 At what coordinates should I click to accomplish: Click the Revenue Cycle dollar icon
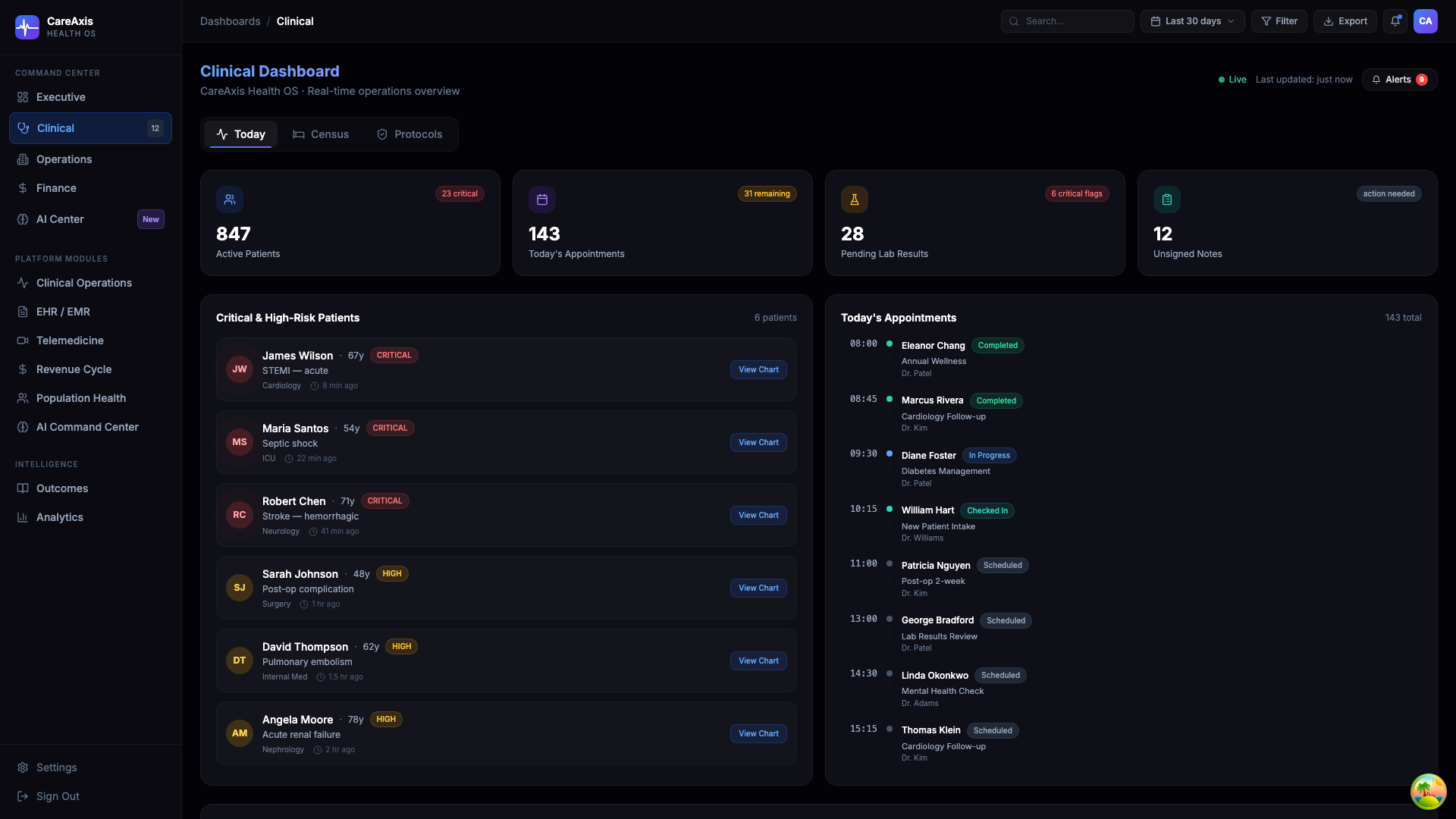pos(23,369)
